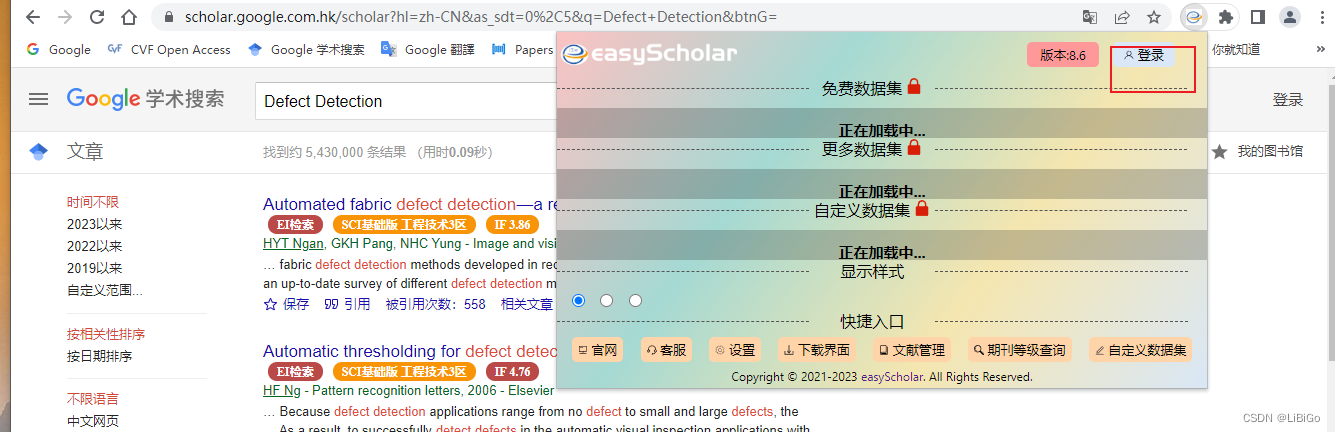The image size is (1335, 432).
Task: Reload the current page
Action: [96, 17]
